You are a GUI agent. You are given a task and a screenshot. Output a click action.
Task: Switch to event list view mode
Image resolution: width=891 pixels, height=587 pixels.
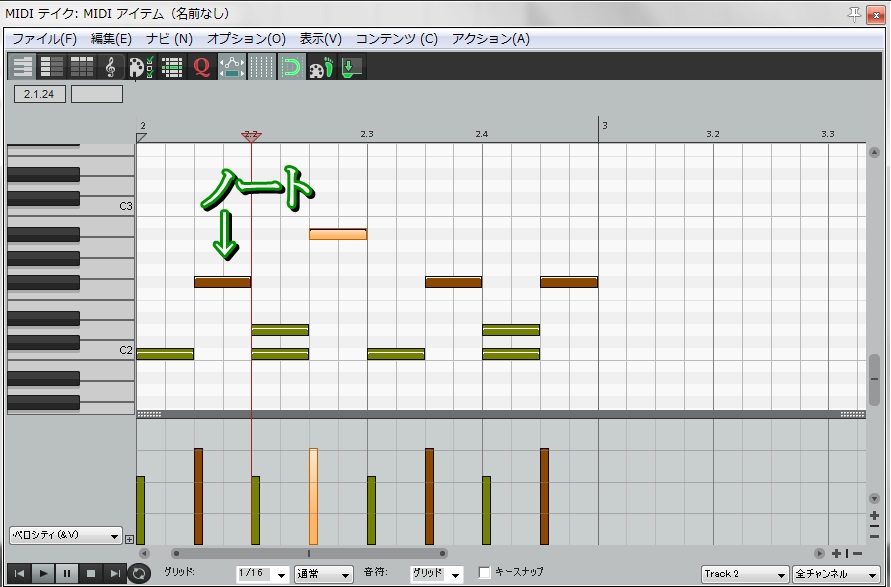(81, 66)
